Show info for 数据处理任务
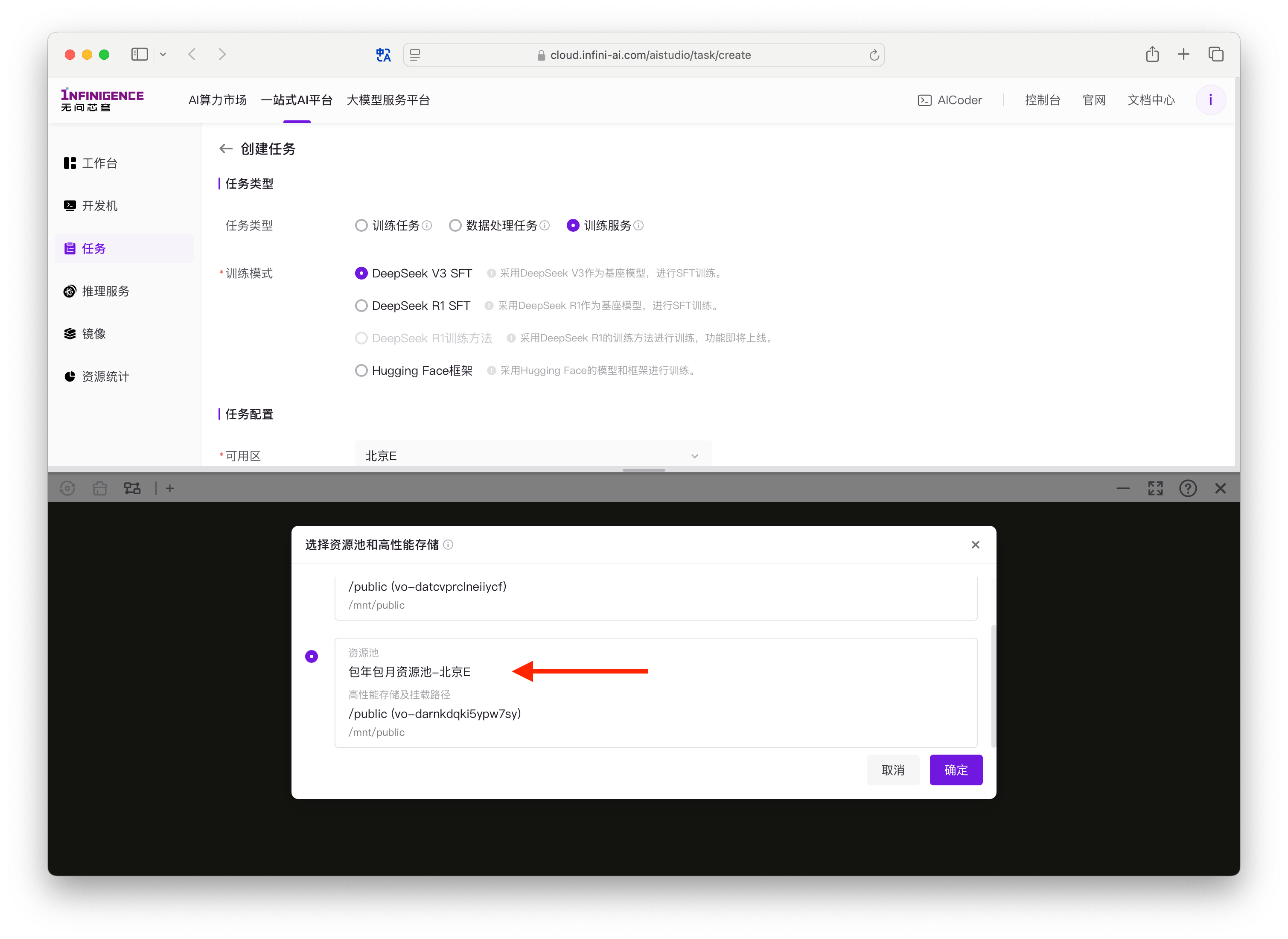This screenshot has width=1288, height=939. point(545,226)
